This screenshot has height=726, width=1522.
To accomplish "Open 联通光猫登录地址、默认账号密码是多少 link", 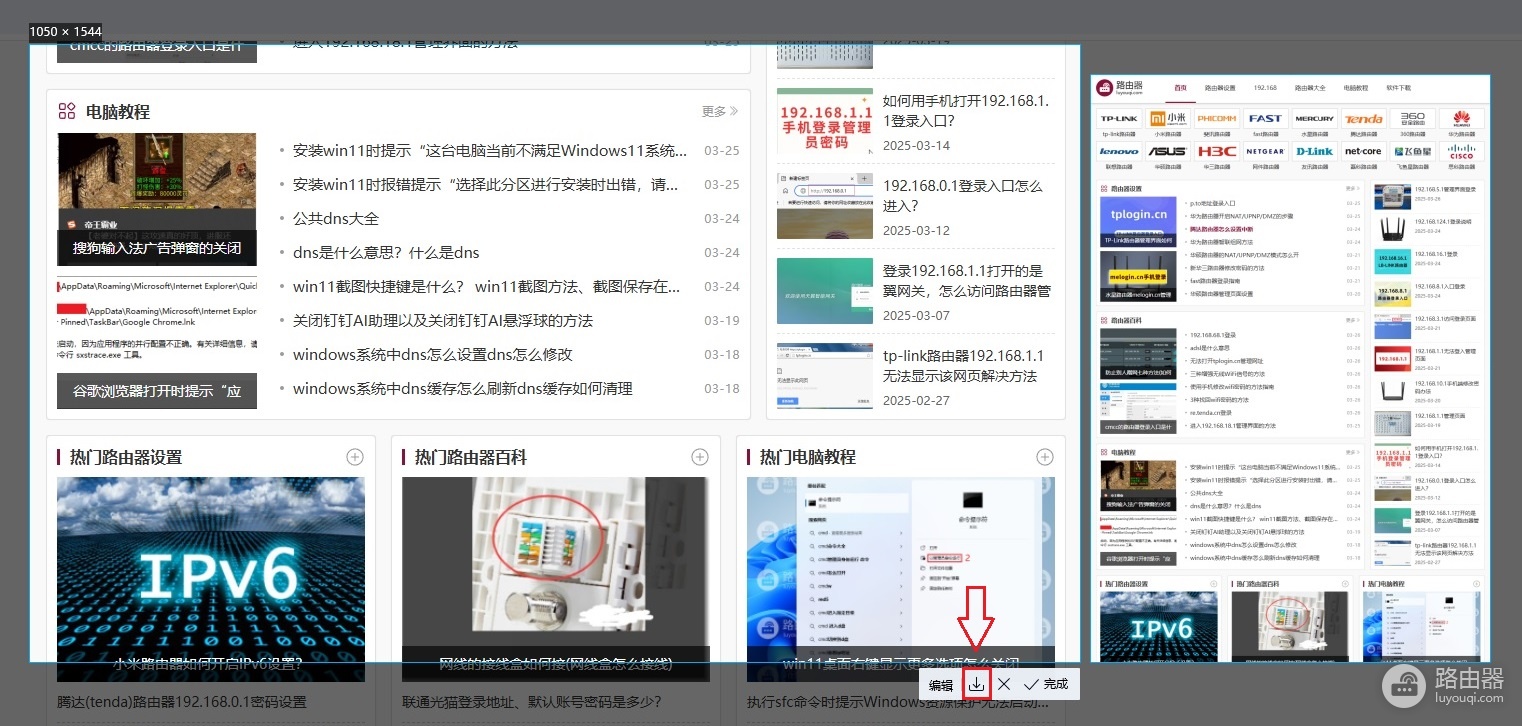I will click(x=532, y=702).
